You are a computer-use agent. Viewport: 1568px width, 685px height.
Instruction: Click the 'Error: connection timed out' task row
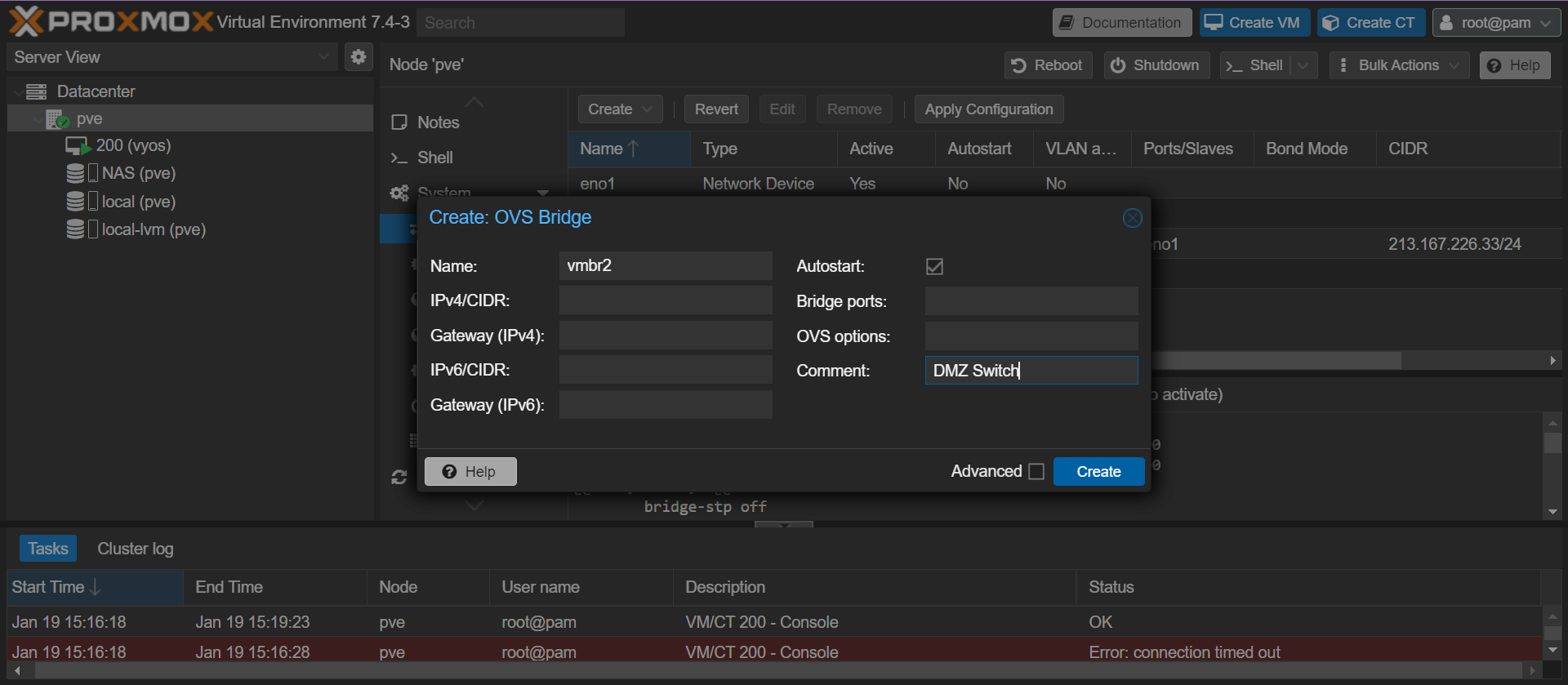pos(773,652)
